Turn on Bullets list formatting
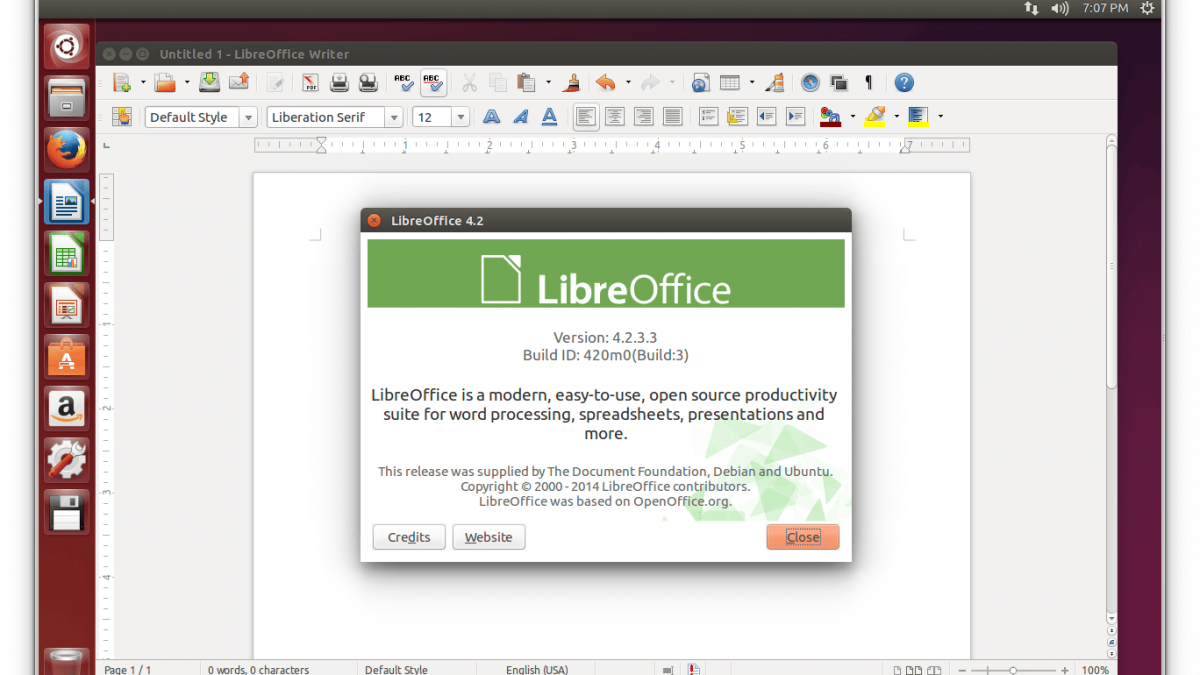 (x=738, y=117)
